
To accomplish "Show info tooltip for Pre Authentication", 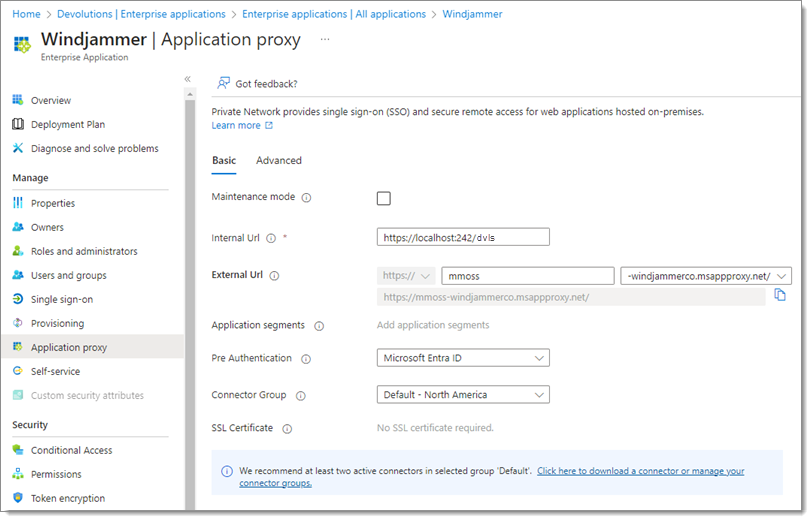I will click(306, 359).
